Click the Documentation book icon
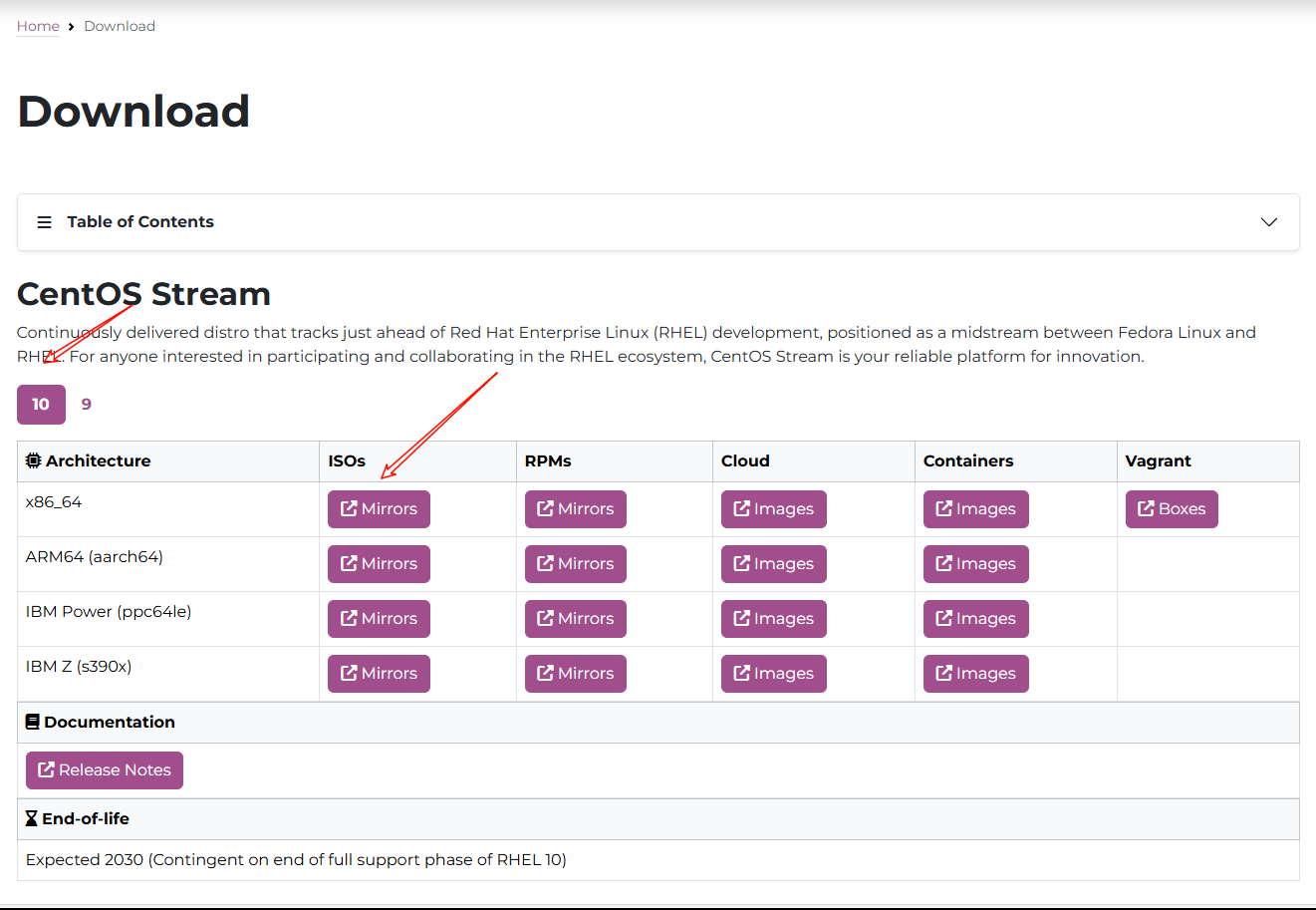 pos(33,723)
